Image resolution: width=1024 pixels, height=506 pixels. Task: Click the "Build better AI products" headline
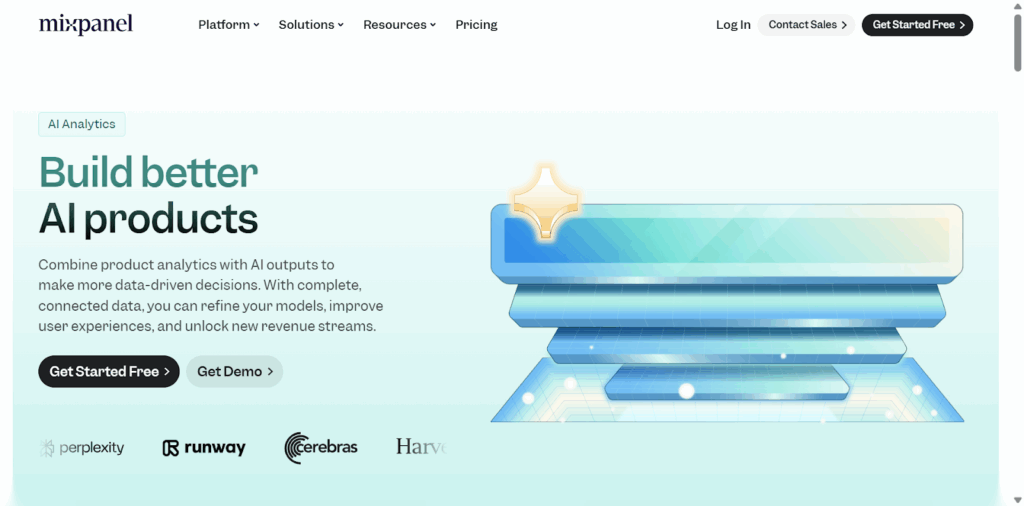148,195
